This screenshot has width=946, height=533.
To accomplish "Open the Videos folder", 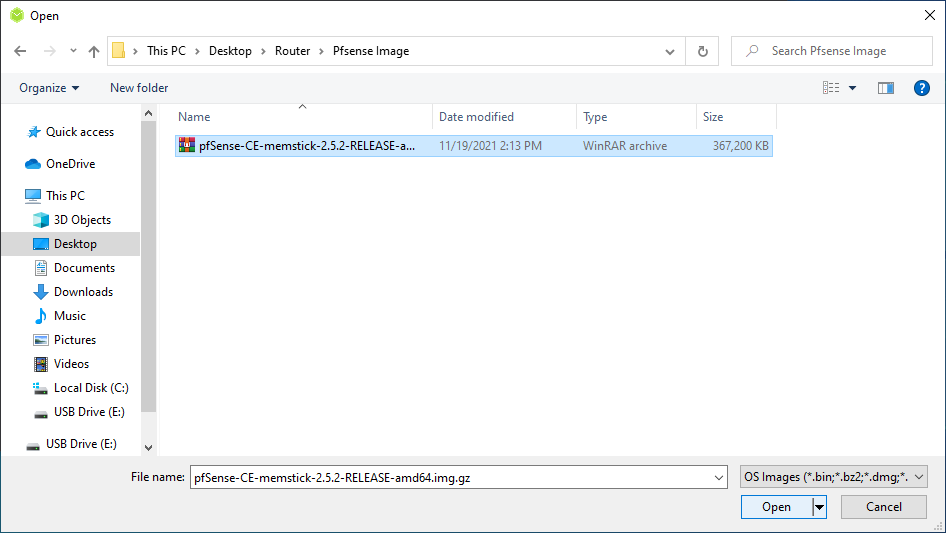I will (71, 364).
